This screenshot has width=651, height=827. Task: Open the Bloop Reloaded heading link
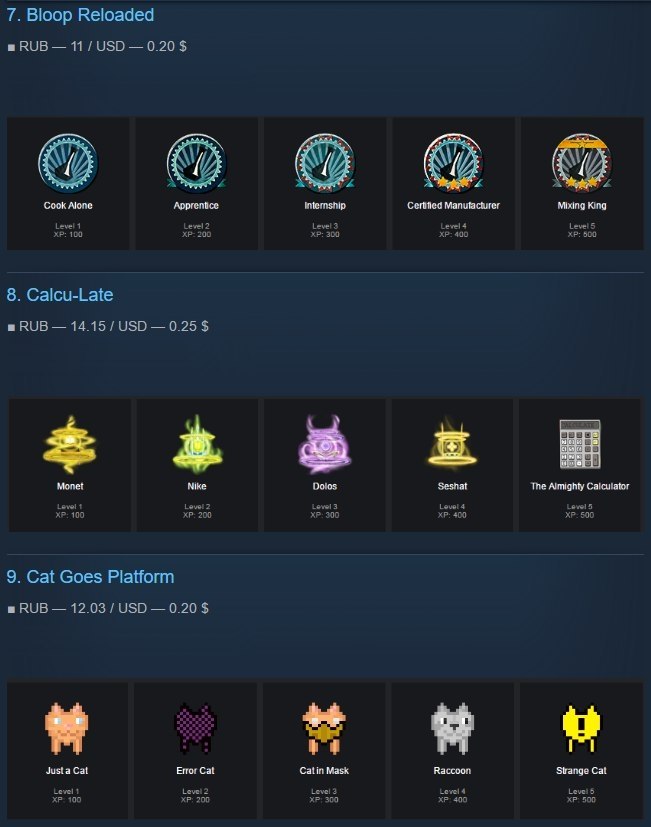coord(80,15)
